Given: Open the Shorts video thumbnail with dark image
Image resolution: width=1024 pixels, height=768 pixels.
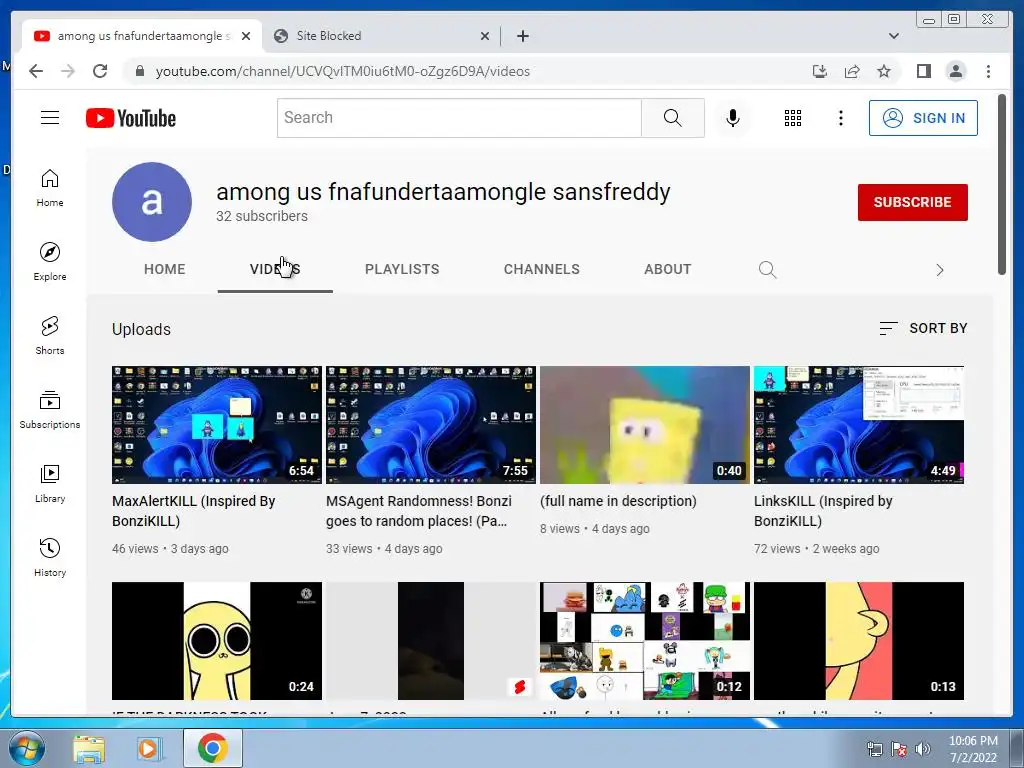Looking at the screenshot, I should click(x=431, y=641).
